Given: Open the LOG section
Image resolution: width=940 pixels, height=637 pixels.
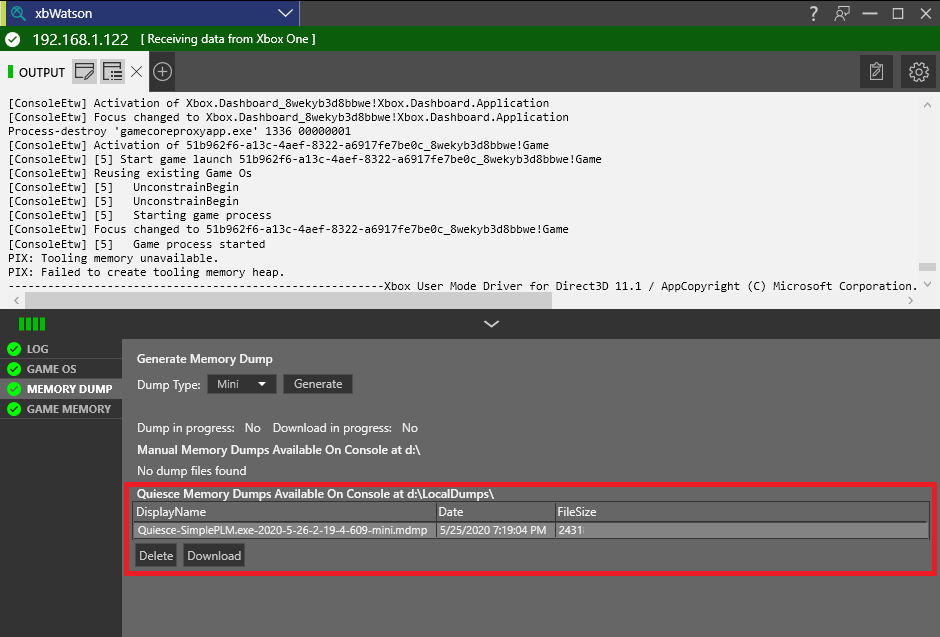Looking at the screenshot, I should click(x=61, y=349).
